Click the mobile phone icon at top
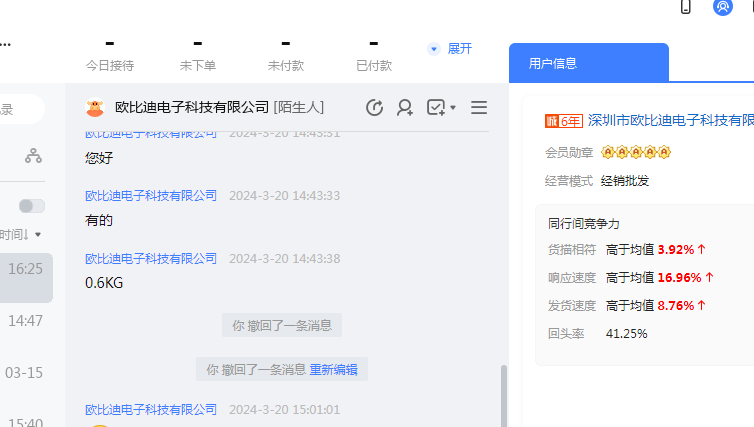The image size is (754, 427). (686, 7)
